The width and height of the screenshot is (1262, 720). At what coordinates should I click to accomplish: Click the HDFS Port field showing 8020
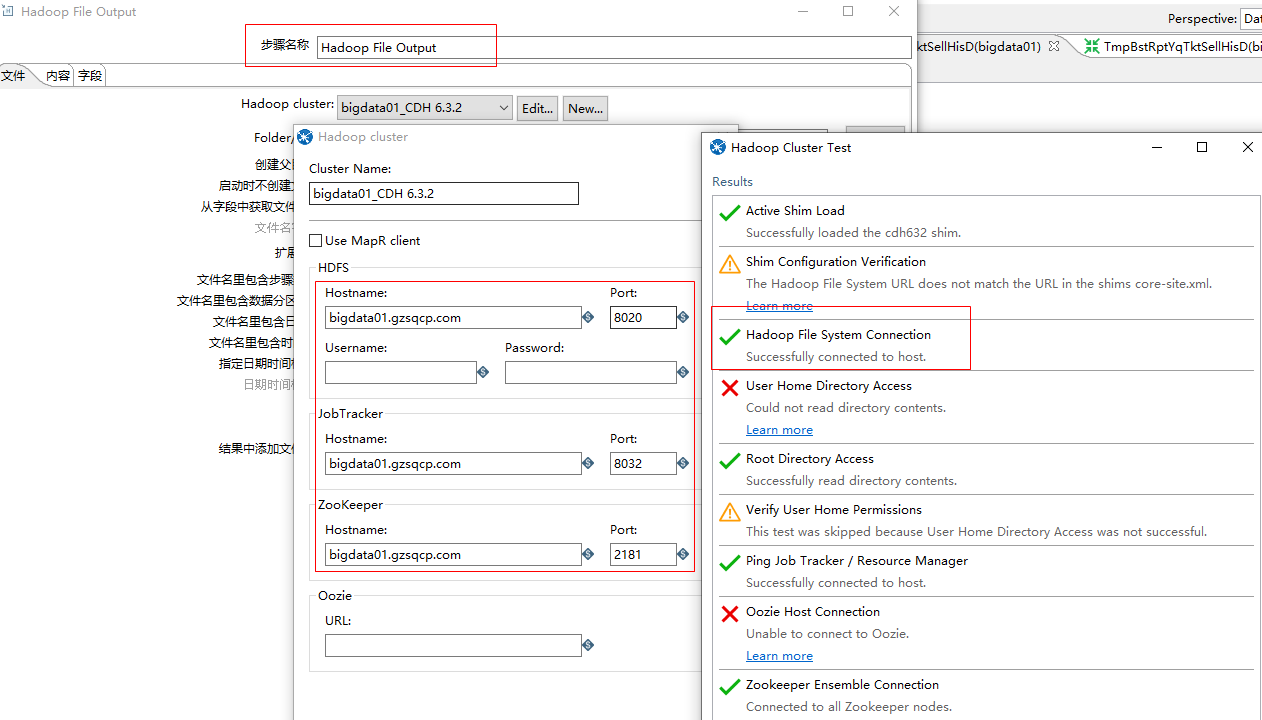(x=643, y=318)
